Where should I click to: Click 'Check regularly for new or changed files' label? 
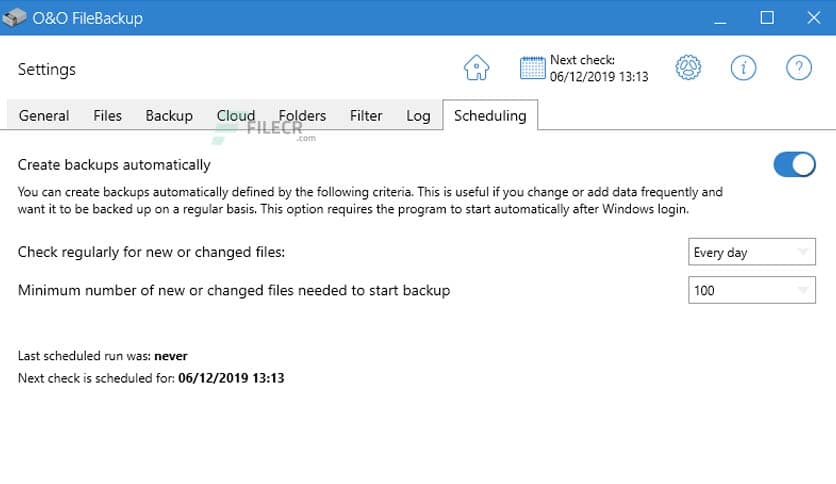click(151, 252)
